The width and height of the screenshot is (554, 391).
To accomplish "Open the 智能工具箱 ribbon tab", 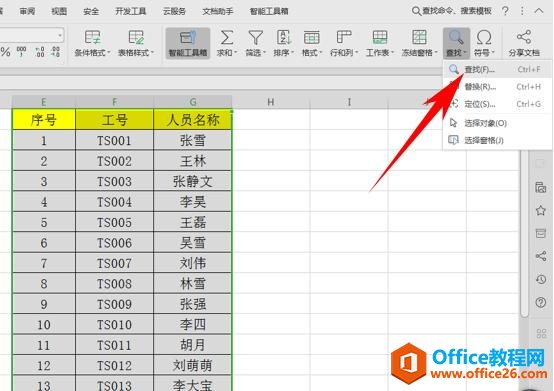I will tap(269, 11).
